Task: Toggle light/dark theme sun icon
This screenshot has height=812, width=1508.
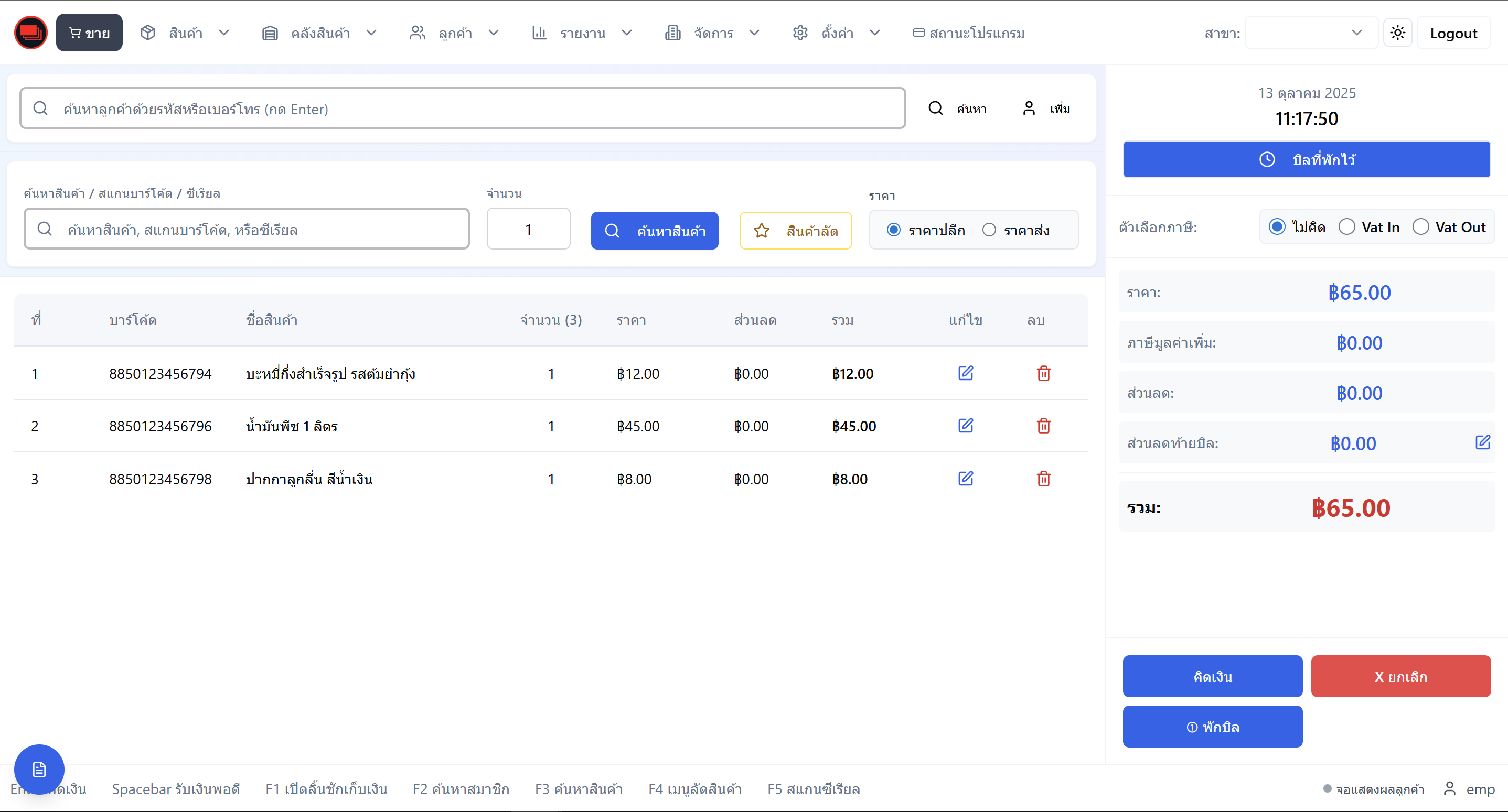Action: coord(1397,33)
